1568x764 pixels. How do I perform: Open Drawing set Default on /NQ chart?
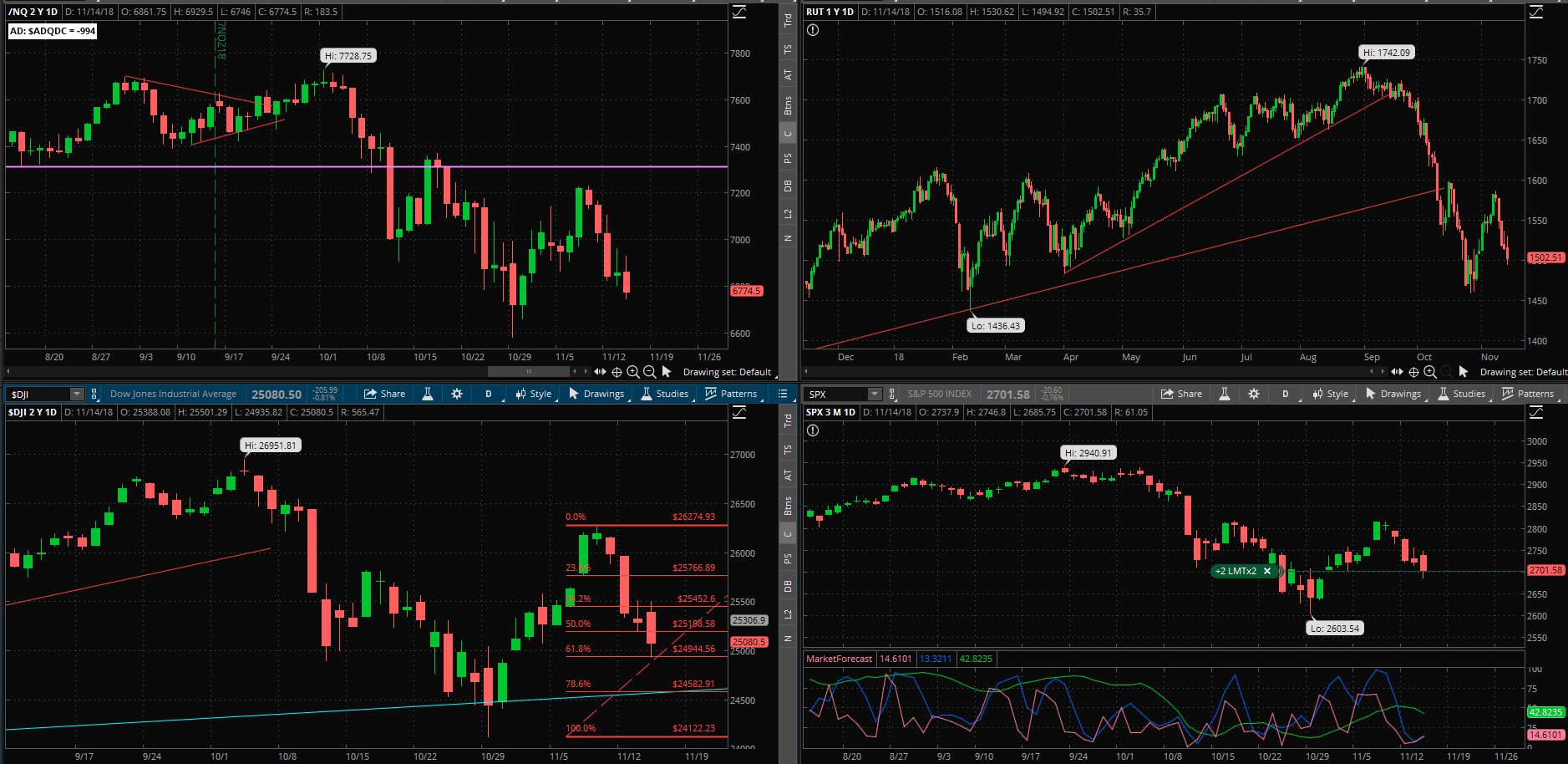728,372
